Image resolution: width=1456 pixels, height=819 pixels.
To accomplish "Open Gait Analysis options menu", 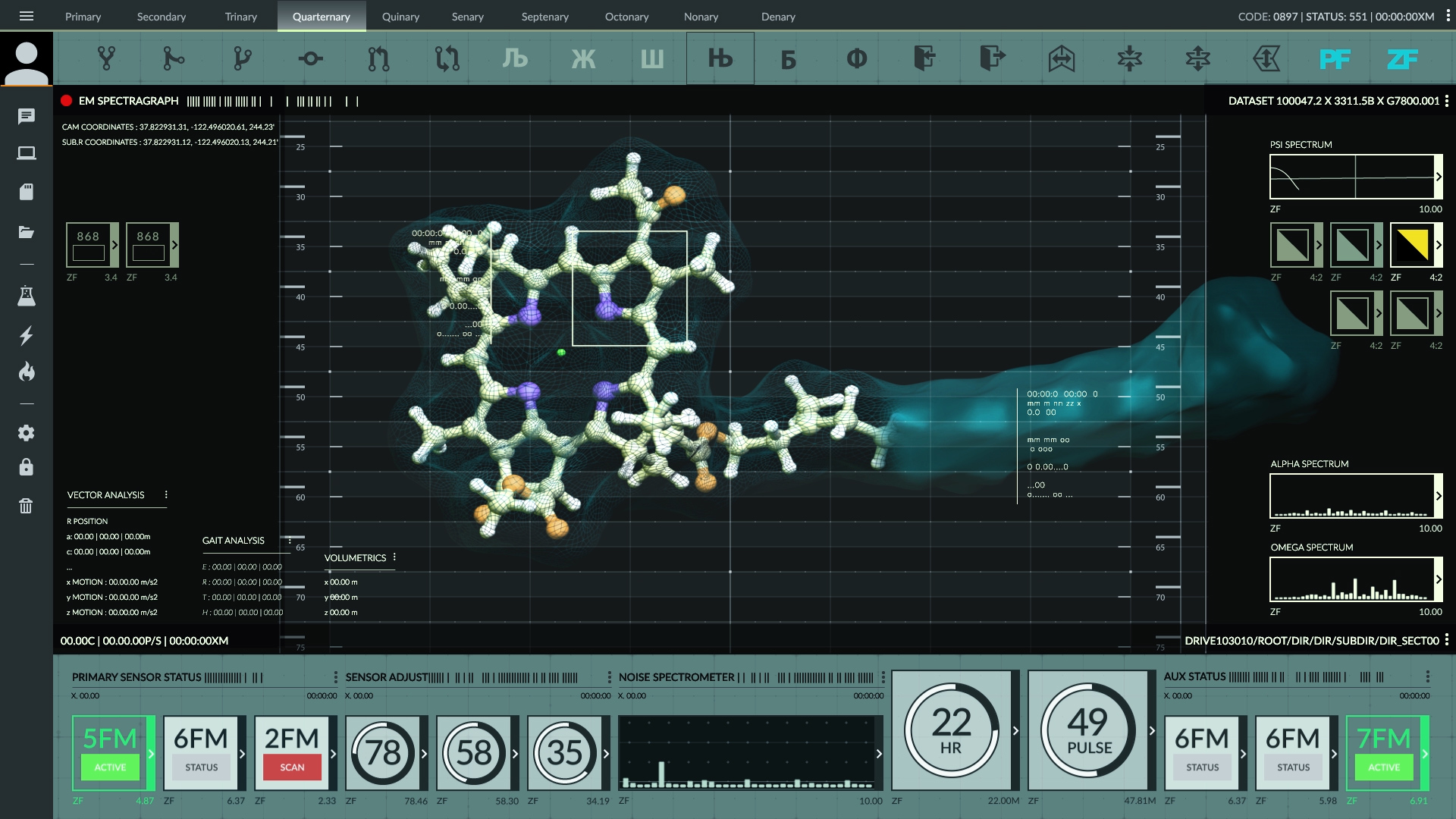I will click(x=290, y=540).
